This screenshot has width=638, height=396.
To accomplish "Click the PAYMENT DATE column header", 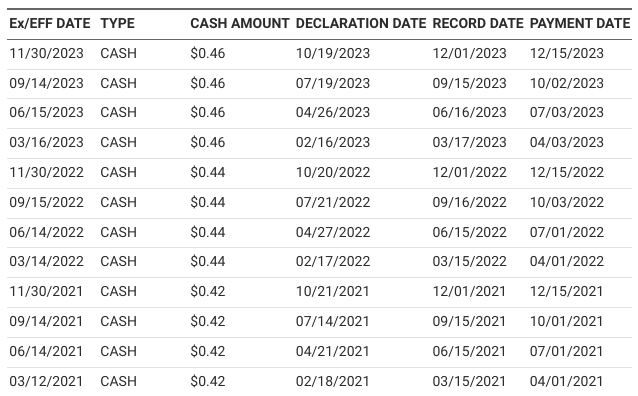I will (x=580, y=24).
